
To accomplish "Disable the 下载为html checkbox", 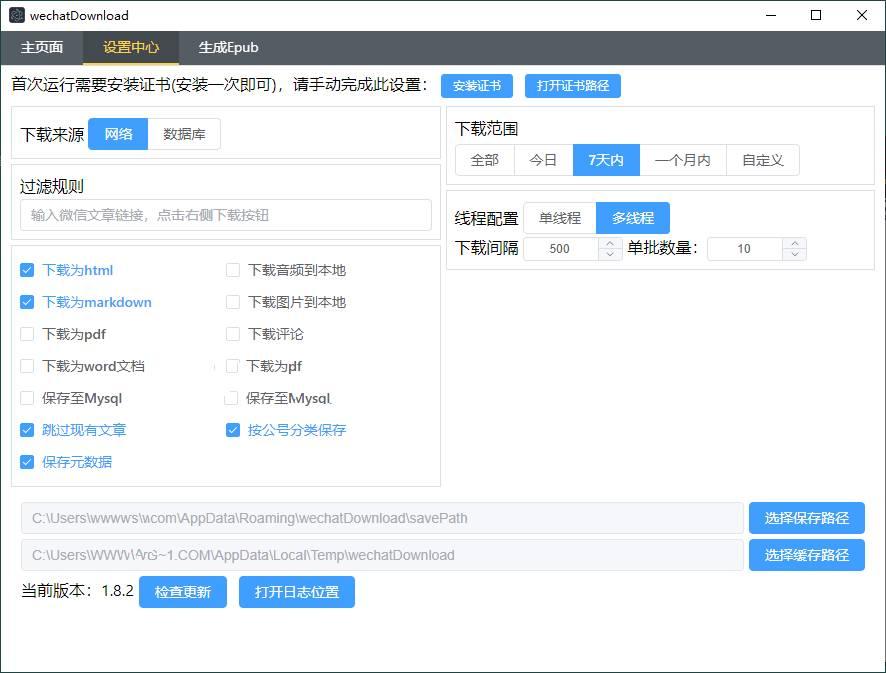I will [26, 270].
